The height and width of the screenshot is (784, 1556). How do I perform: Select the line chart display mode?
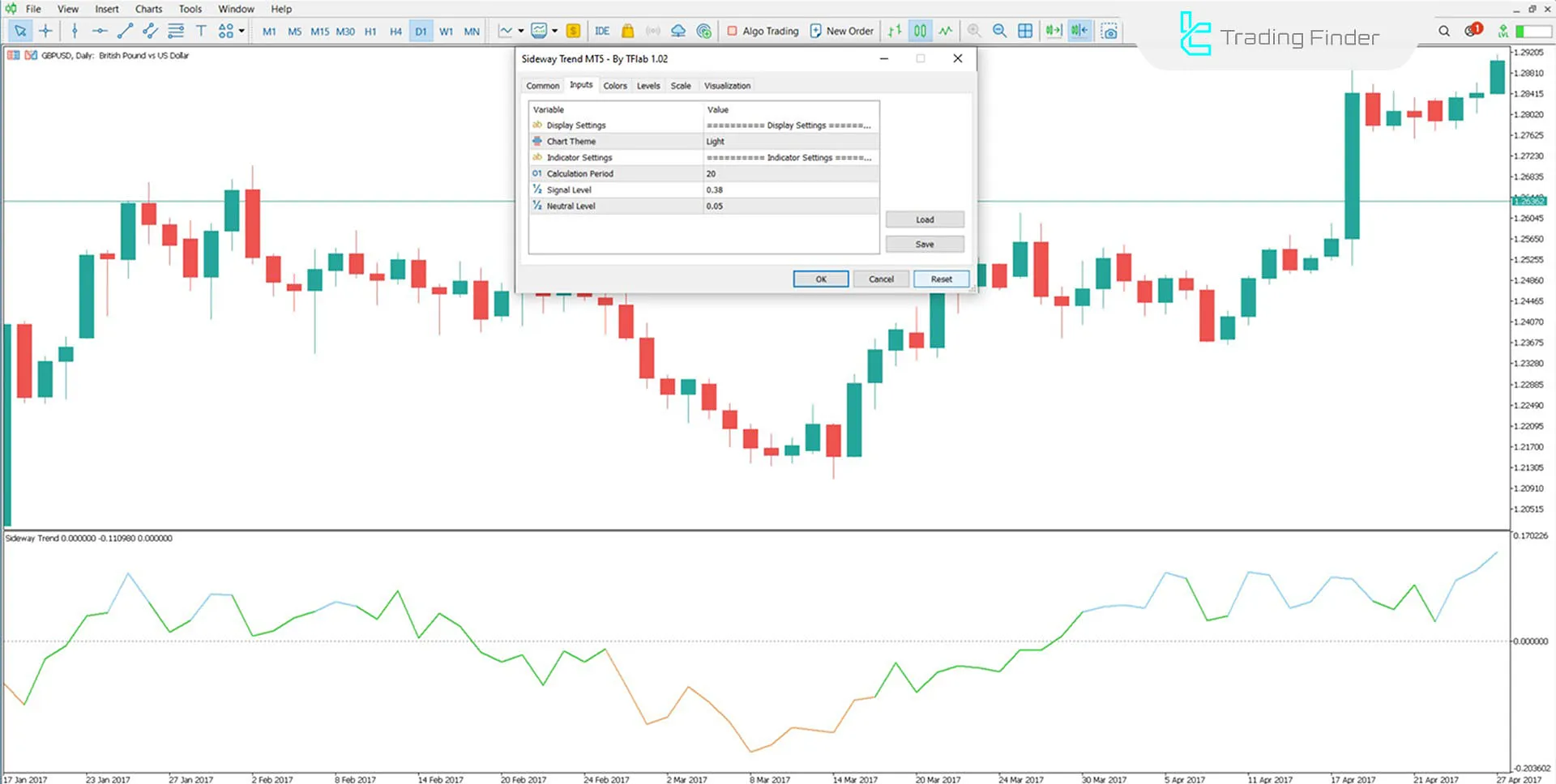(x=946, y=30)
